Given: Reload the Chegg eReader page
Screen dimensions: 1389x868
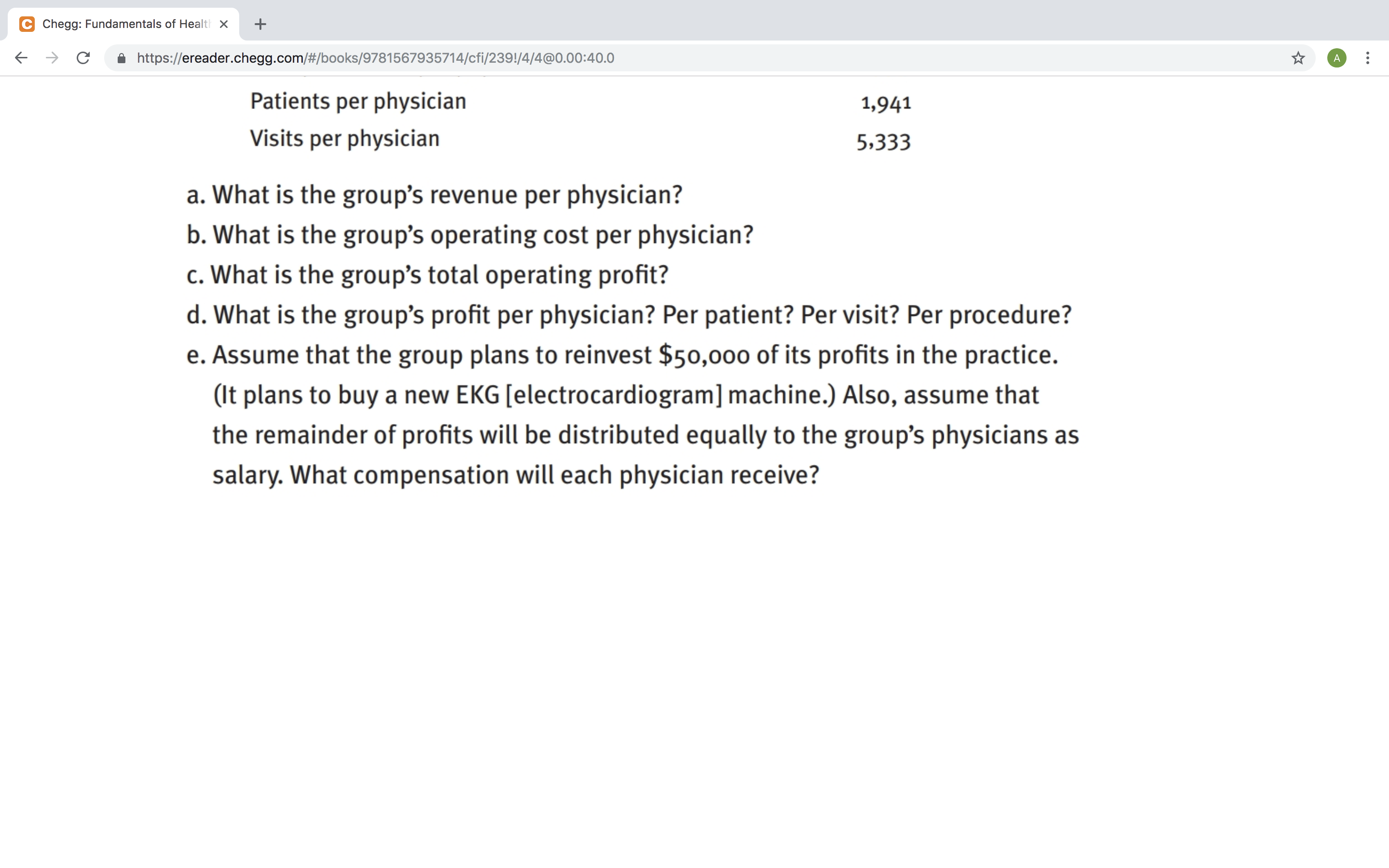Looking at the screenshot, I should click(x=83, y=58).
